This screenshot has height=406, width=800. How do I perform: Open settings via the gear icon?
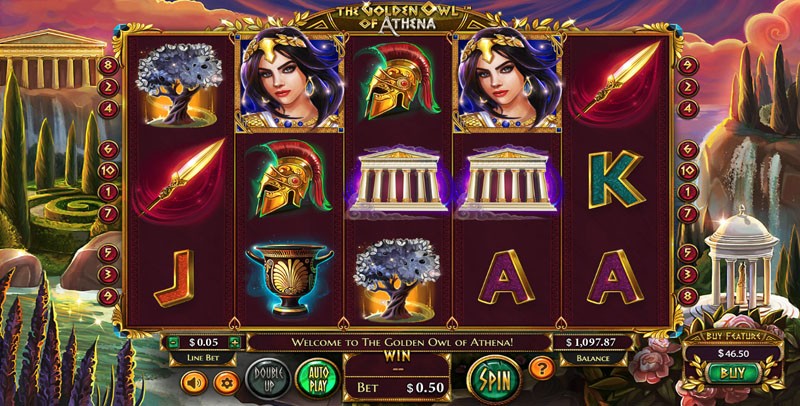coord(226,383)
